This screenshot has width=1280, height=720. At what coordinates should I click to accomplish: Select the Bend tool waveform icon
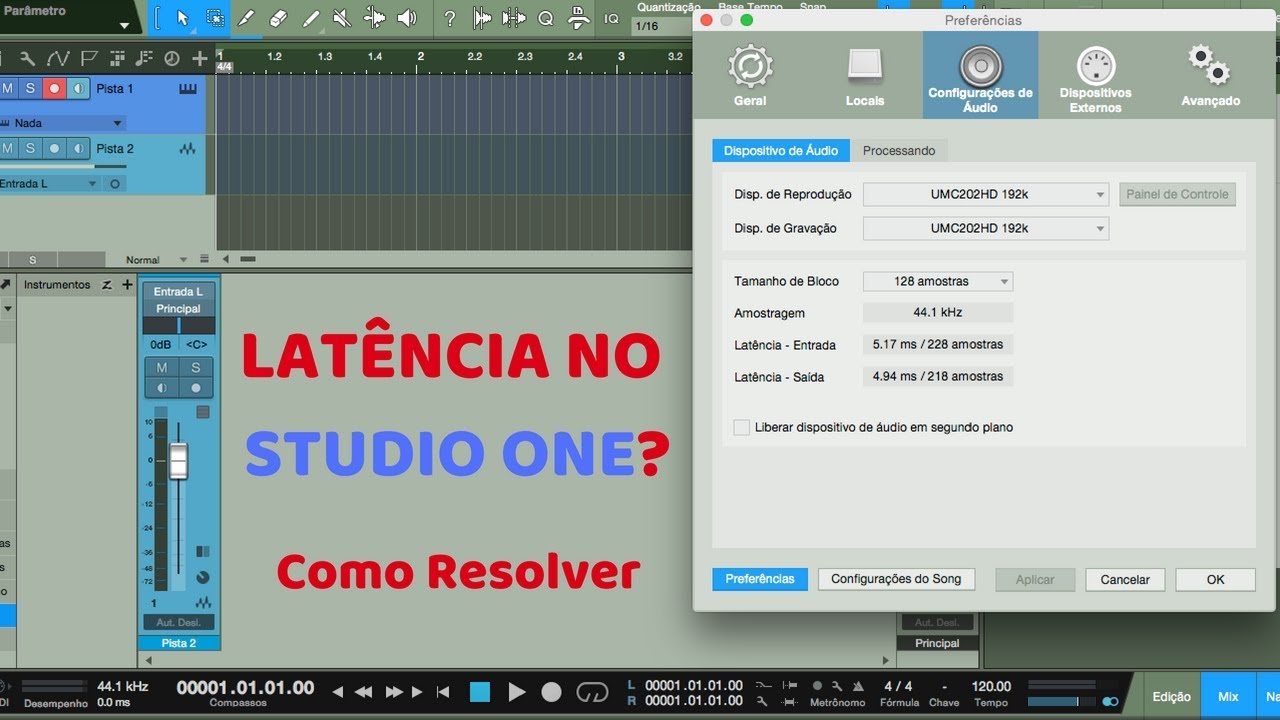374,18
